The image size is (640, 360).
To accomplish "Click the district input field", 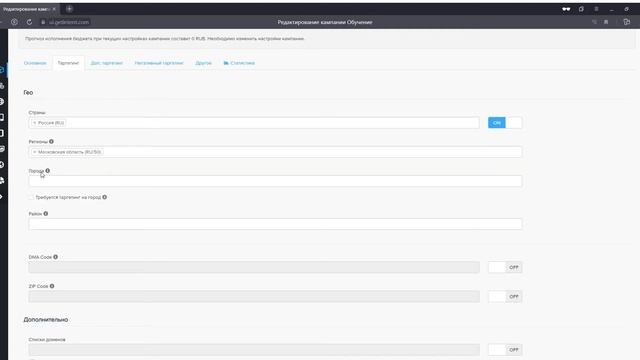I will (275, 224).
